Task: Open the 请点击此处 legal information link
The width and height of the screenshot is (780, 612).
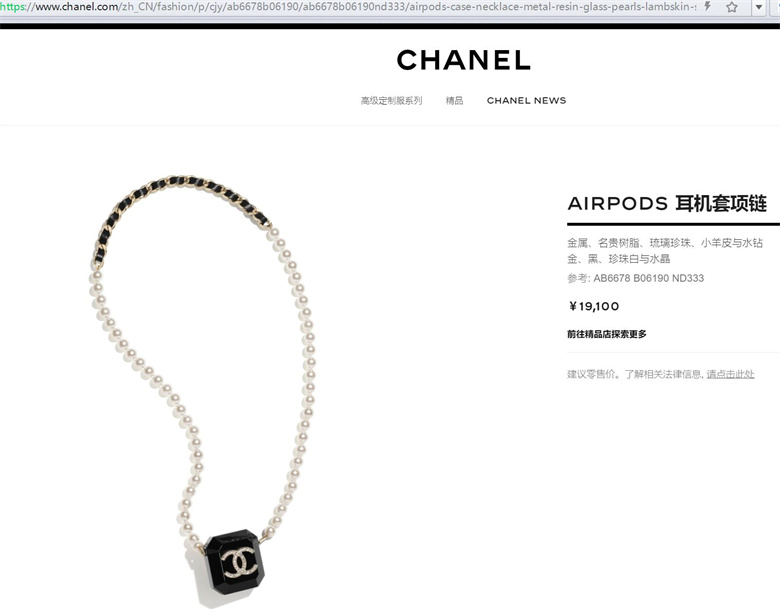Action: click(730, 374)
